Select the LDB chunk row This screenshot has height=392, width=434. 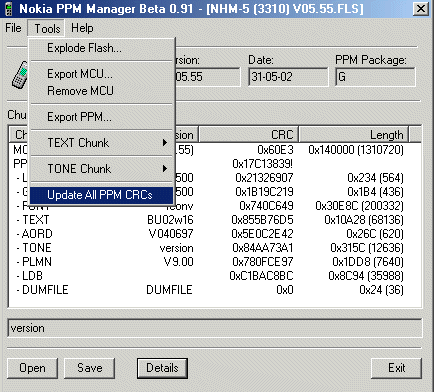pos(215,276)
